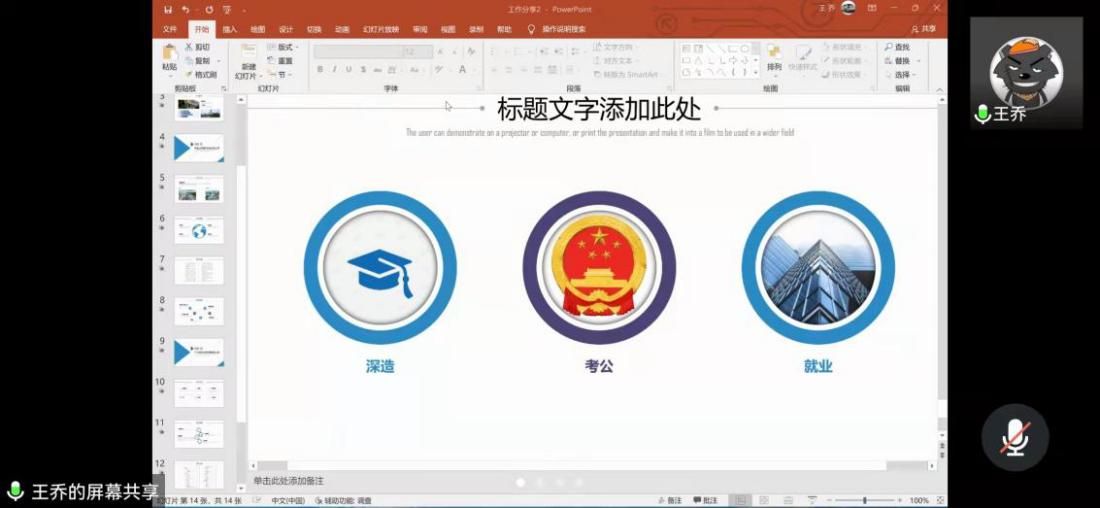Select slide 4 thumbnail

199,148
